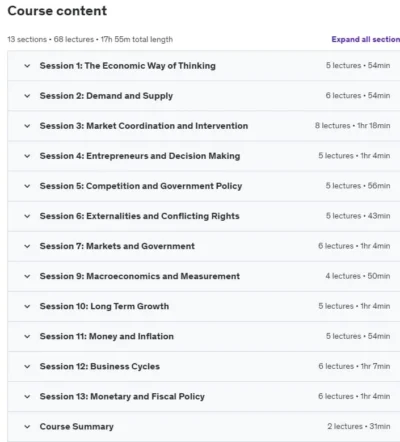
Task: Expand the Course Summary chevron
Action: (x=27, y=427)
